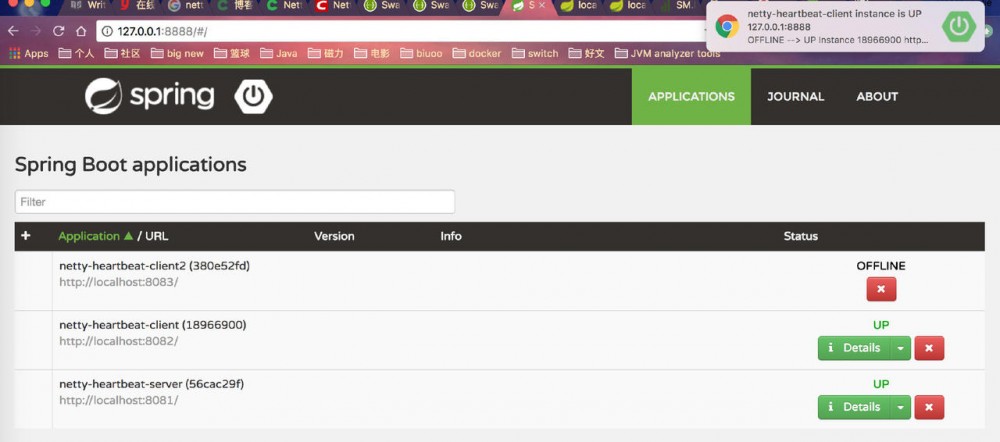The height and width of the screenshot is (442, 1000).
Task: Click the Version column header
Action: [x=334, y=236]
